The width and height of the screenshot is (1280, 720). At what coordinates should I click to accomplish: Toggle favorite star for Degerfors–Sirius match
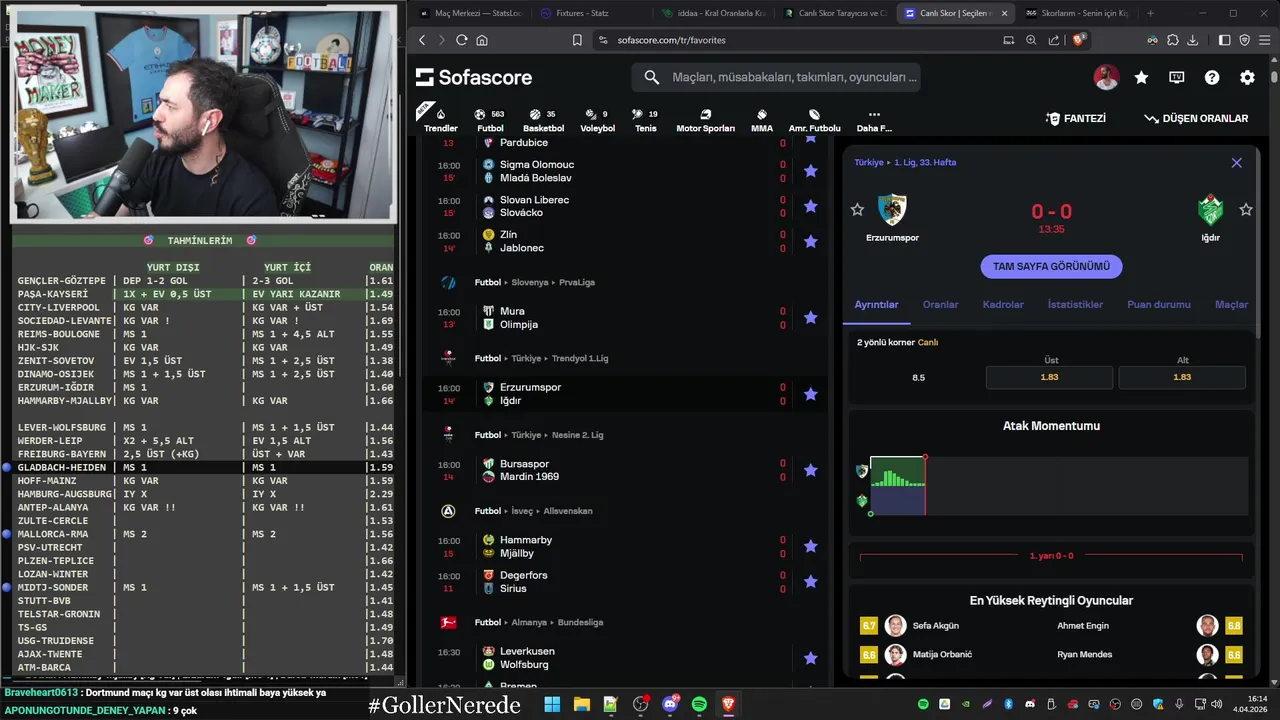[811, 581]
